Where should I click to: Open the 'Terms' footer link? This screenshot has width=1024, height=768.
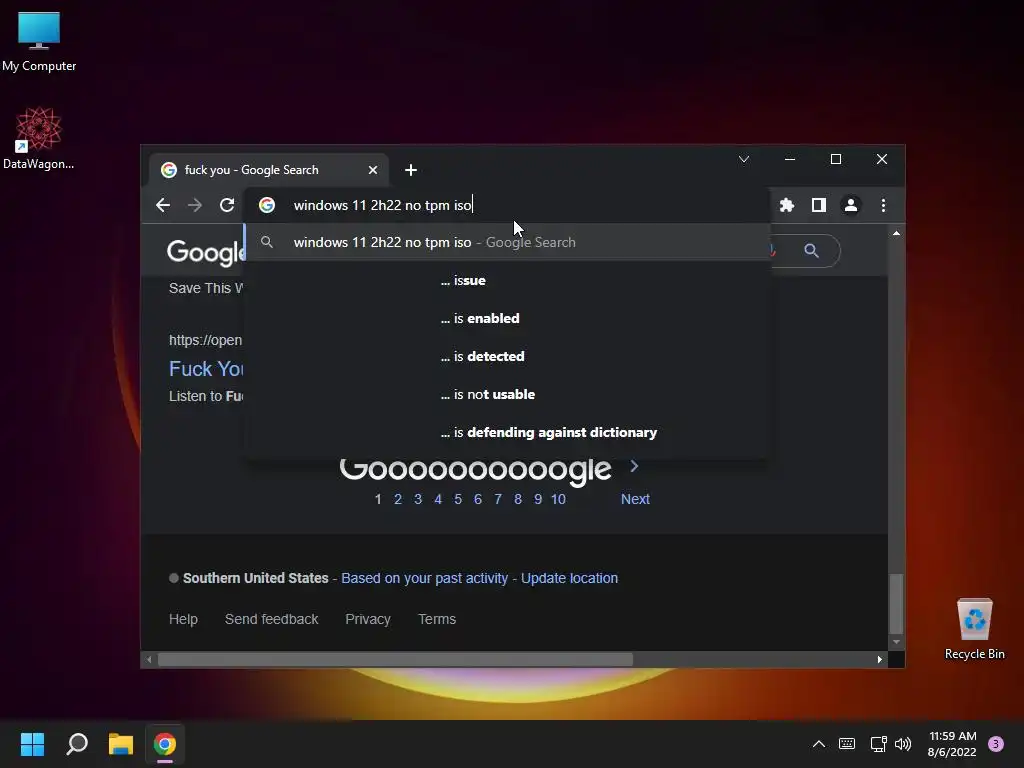[x=437, y=619]
